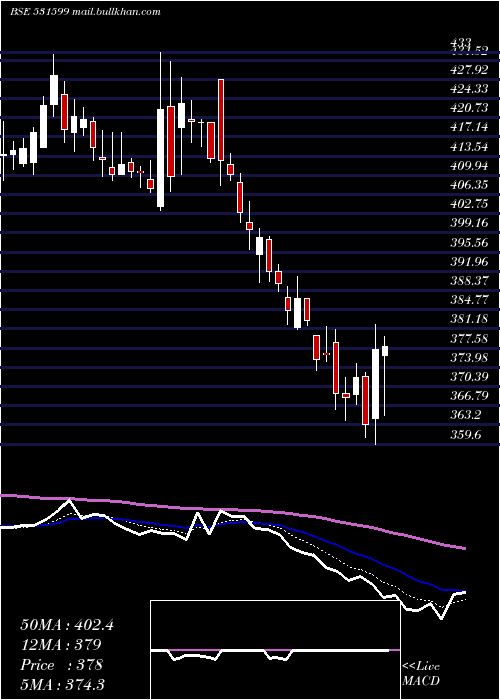Select the 359.6 price axis label

466,434
